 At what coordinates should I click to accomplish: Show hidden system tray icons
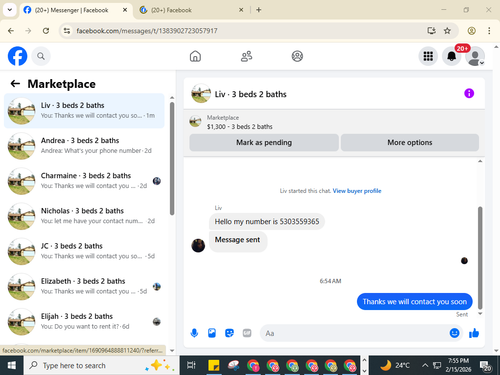point(425,365)
